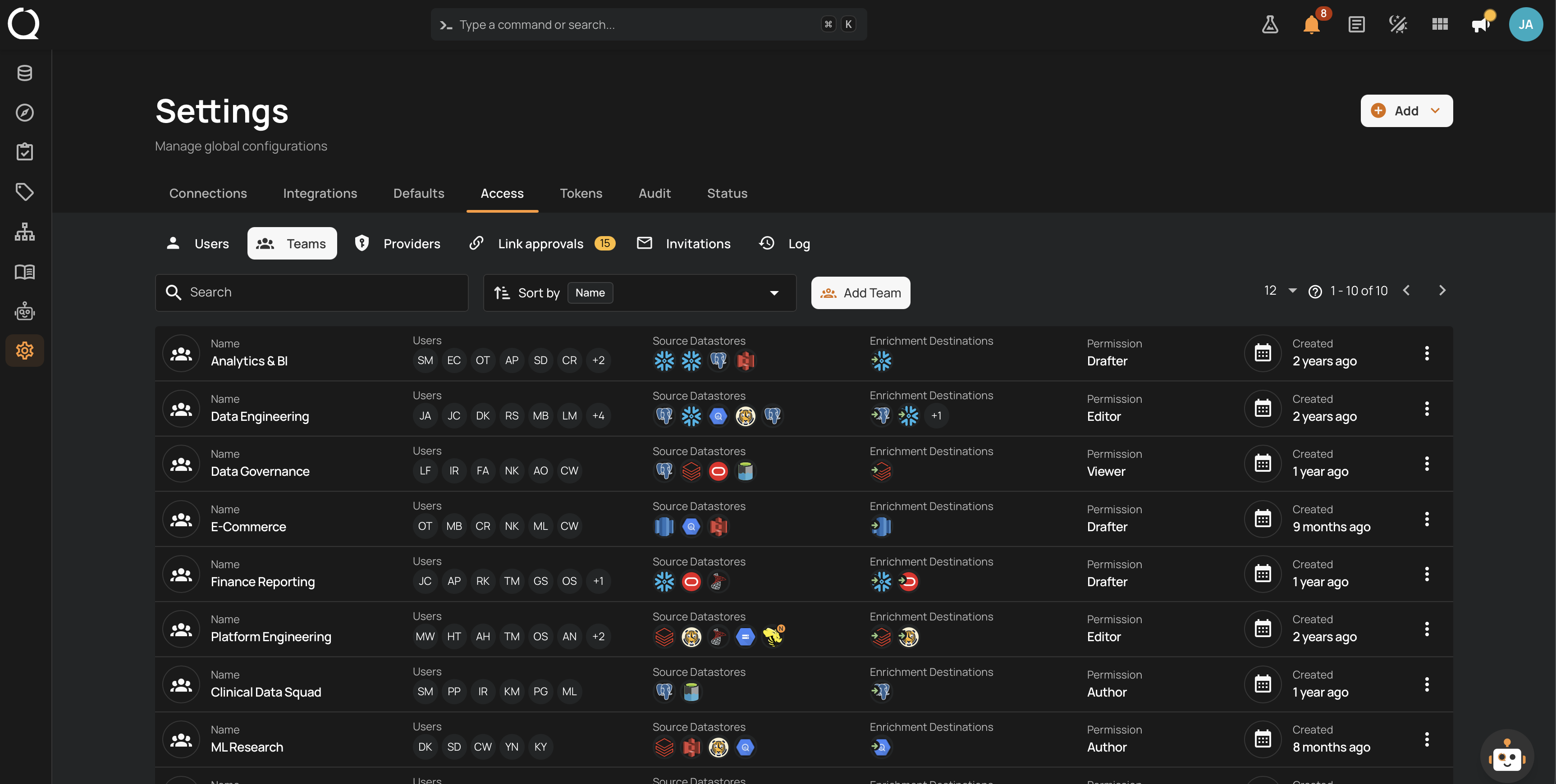1556x784 pixels.
Task: Open the apps grid icon
Action: (x=1440, y=25)
